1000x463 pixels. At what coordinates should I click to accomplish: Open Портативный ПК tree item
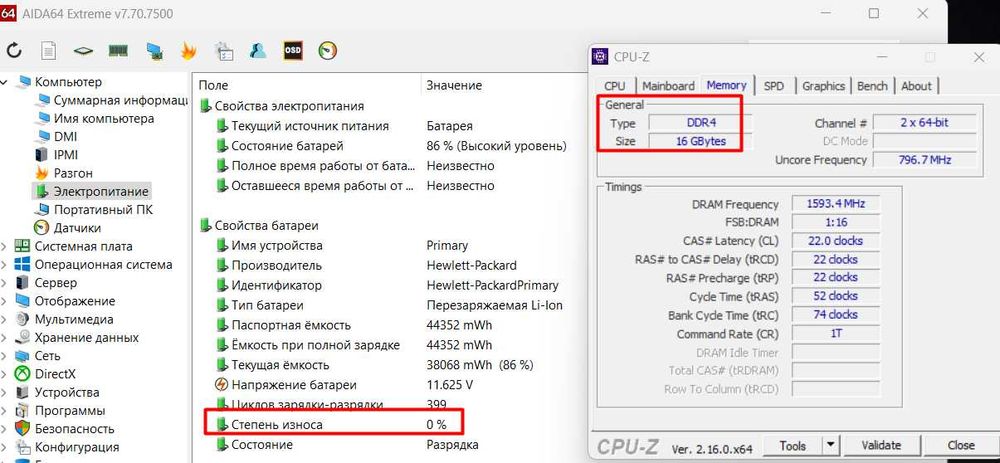coord(103,210)
